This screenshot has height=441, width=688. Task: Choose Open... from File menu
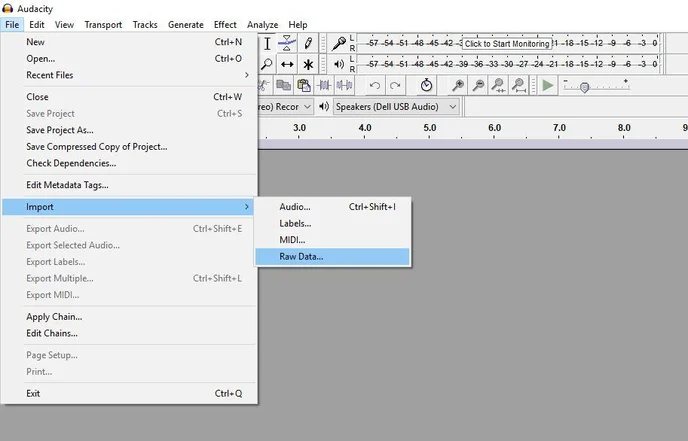tap(129, 58)
